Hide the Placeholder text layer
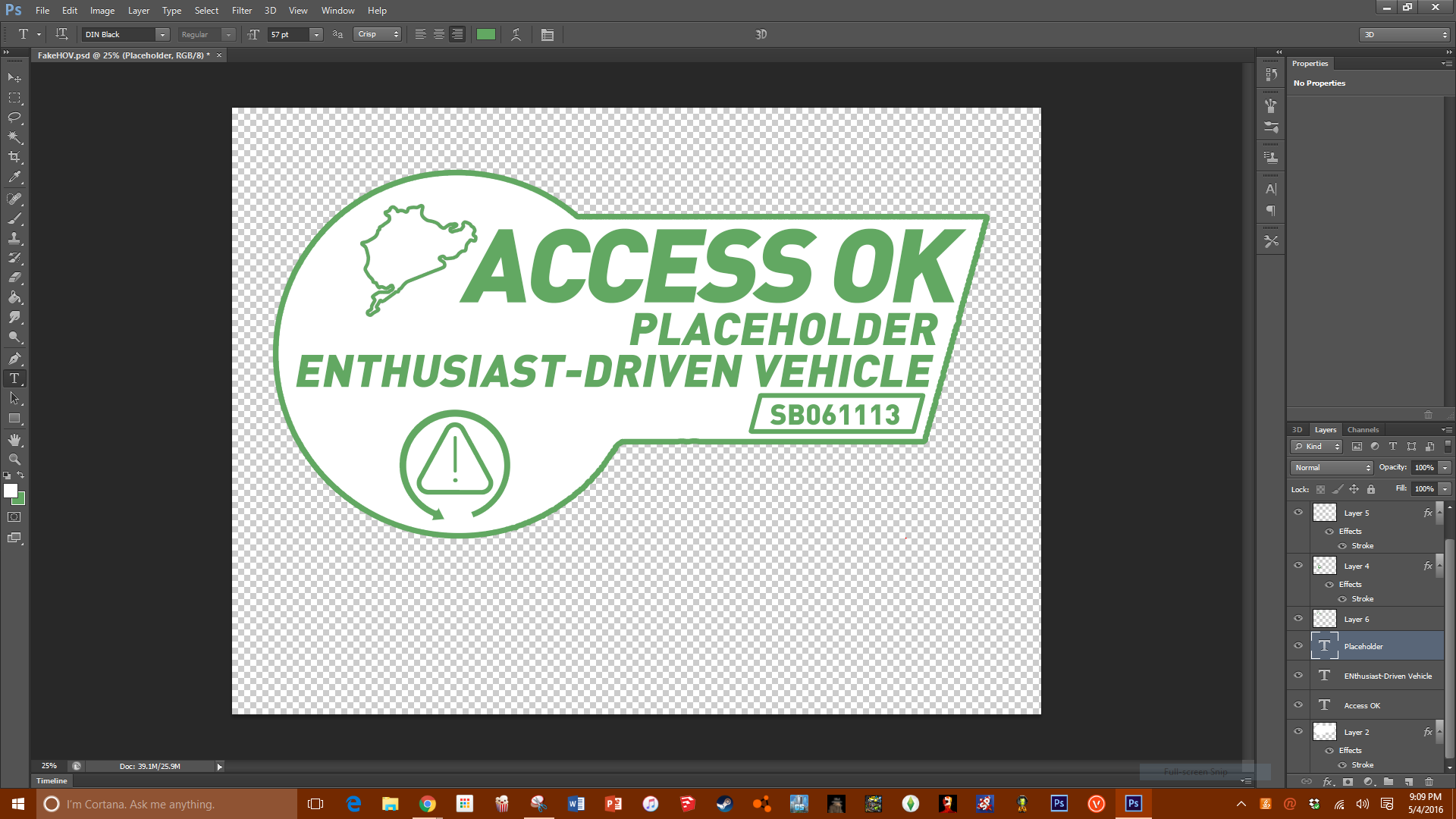 (x=1298, y=646)
